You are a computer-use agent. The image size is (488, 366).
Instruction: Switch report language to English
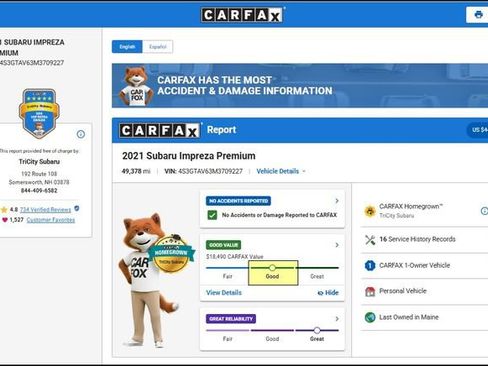click(x=127, y=47)
